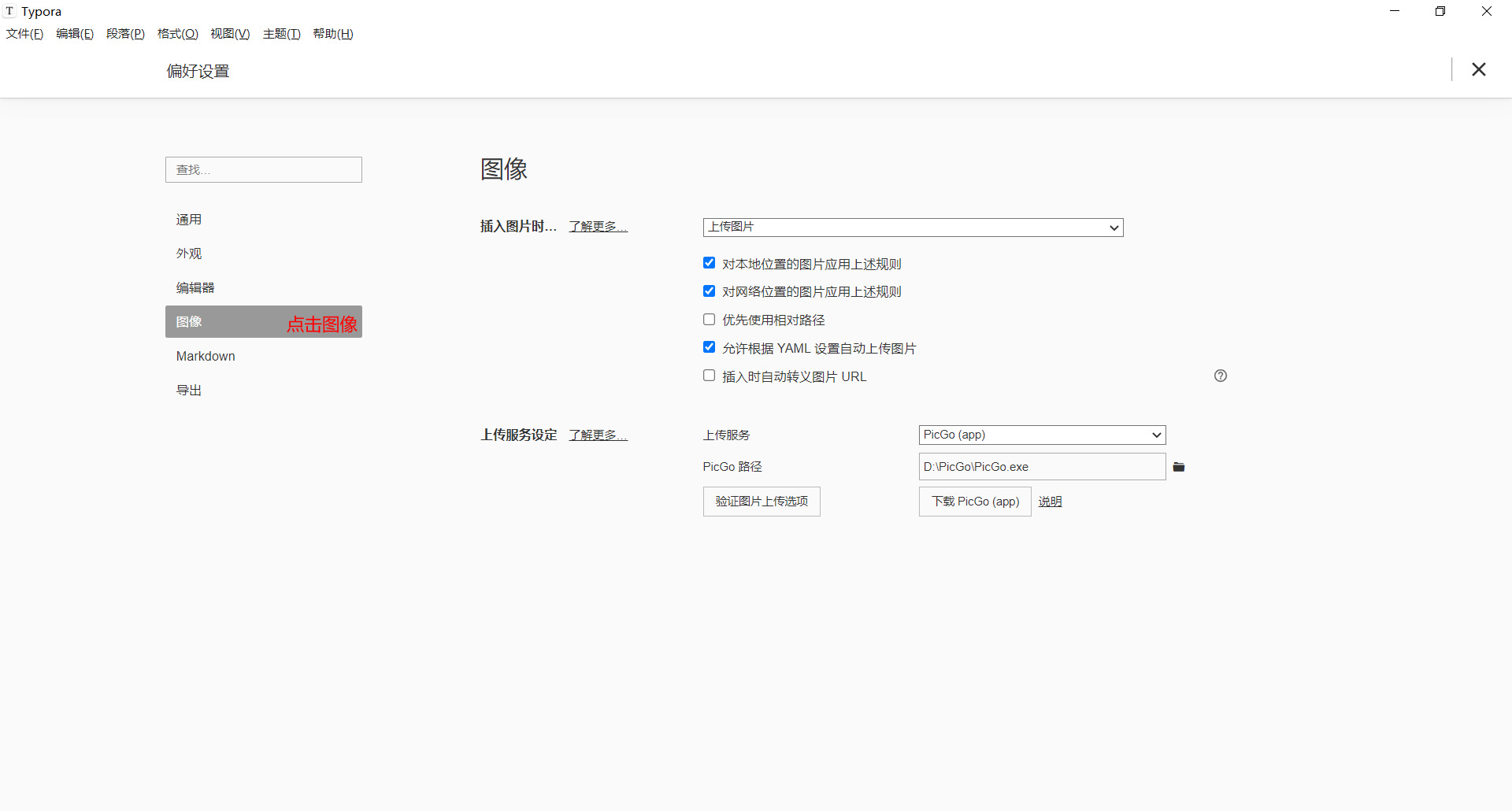Open the 文件(F) menu
Screen dimensions: 1512x811
pyautogui.click(x=24, y=34)
